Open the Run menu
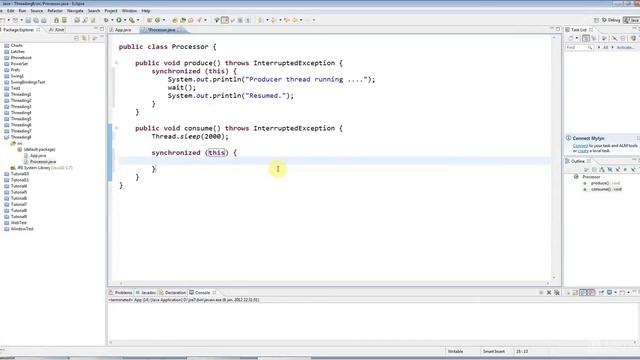 coord(22,11)
